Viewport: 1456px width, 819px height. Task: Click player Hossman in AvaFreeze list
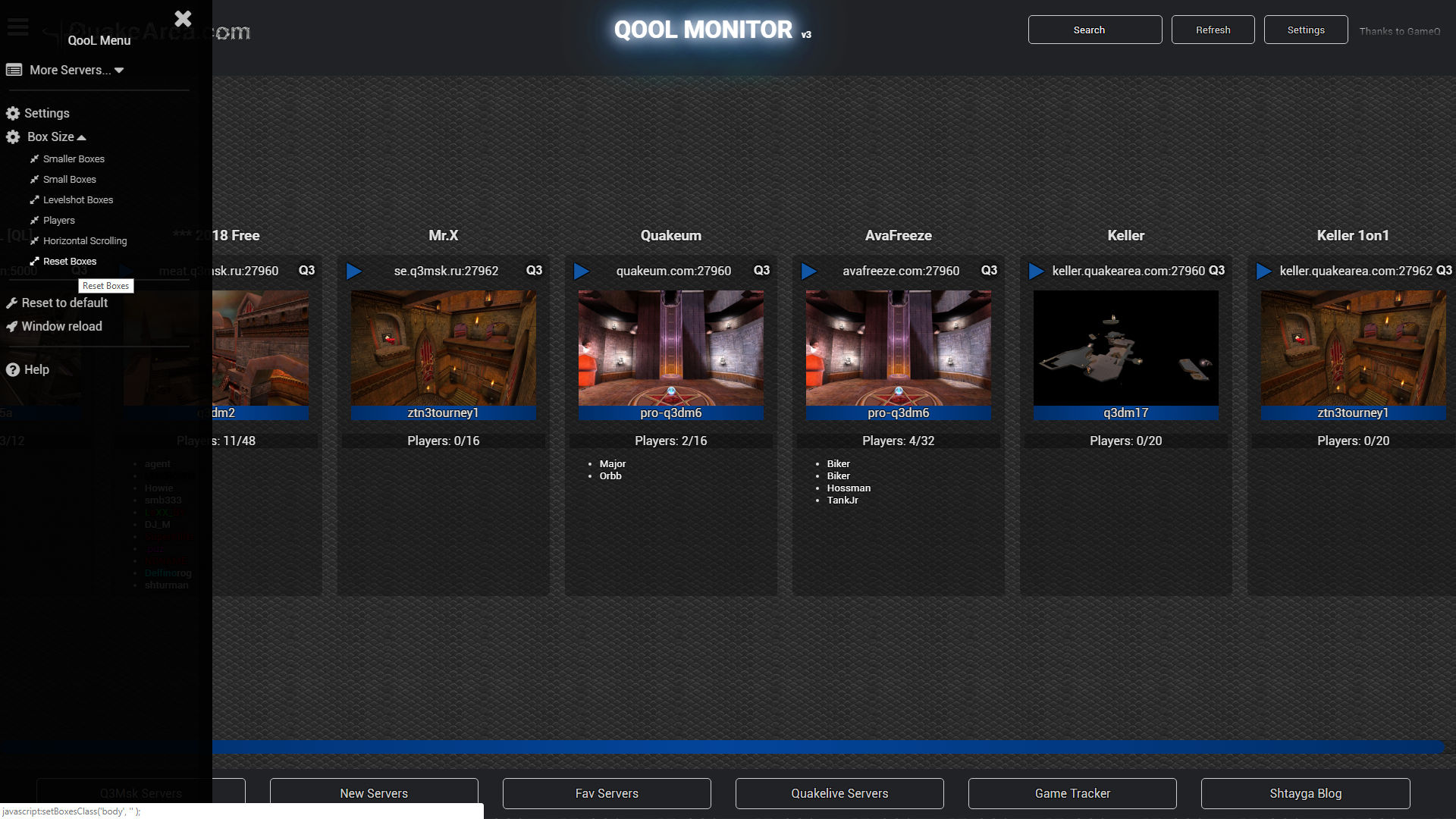coord(849,488)
